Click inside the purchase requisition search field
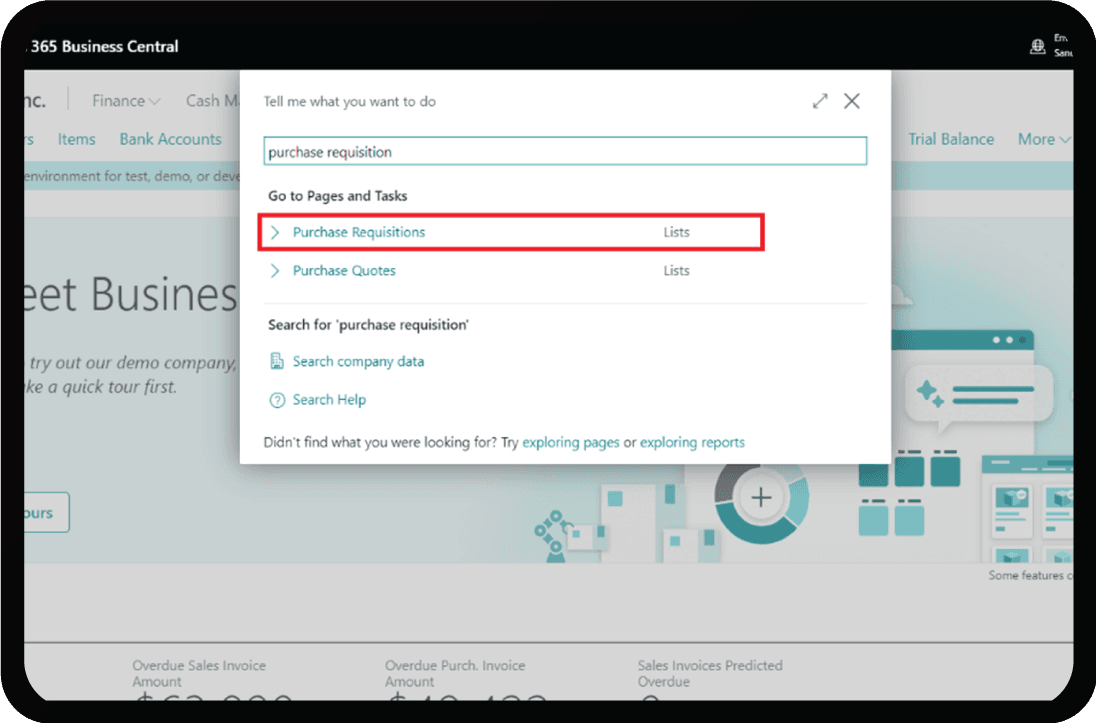Image resolution: width=1096 pixels, height=723 pixels. (x=565, y=150)
